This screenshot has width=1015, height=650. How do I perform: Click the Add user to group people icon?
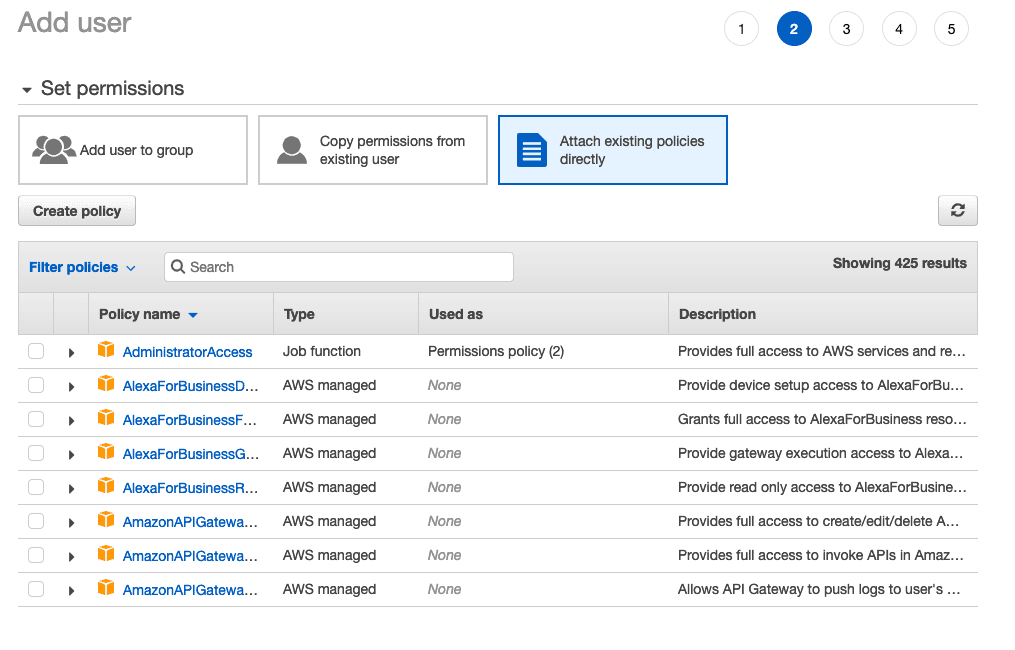54,150
